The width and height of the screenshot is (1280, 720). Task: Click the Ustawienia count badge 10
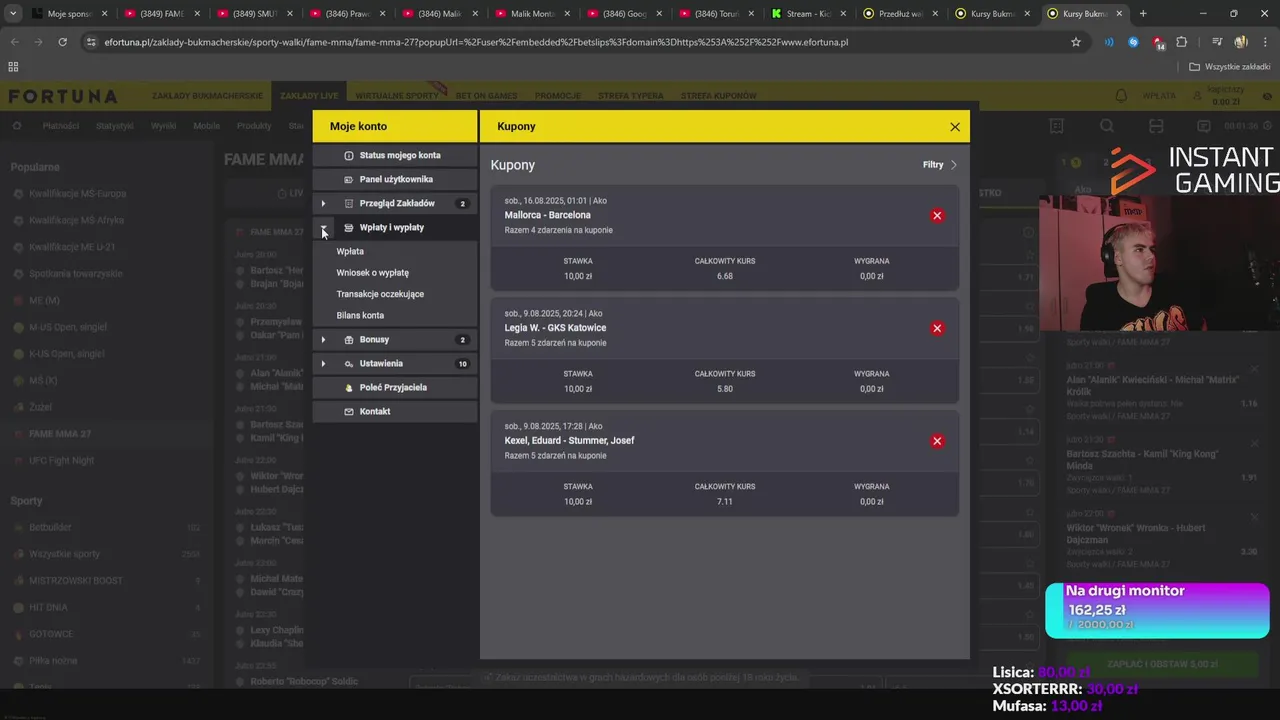pyautogui.click(x=462, y=364)
